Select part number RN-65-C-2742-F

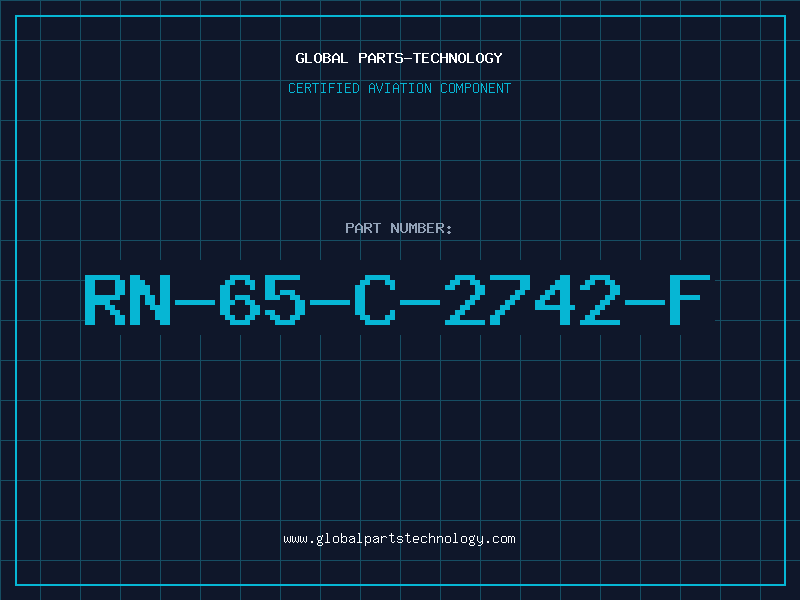tap(397, 300)
